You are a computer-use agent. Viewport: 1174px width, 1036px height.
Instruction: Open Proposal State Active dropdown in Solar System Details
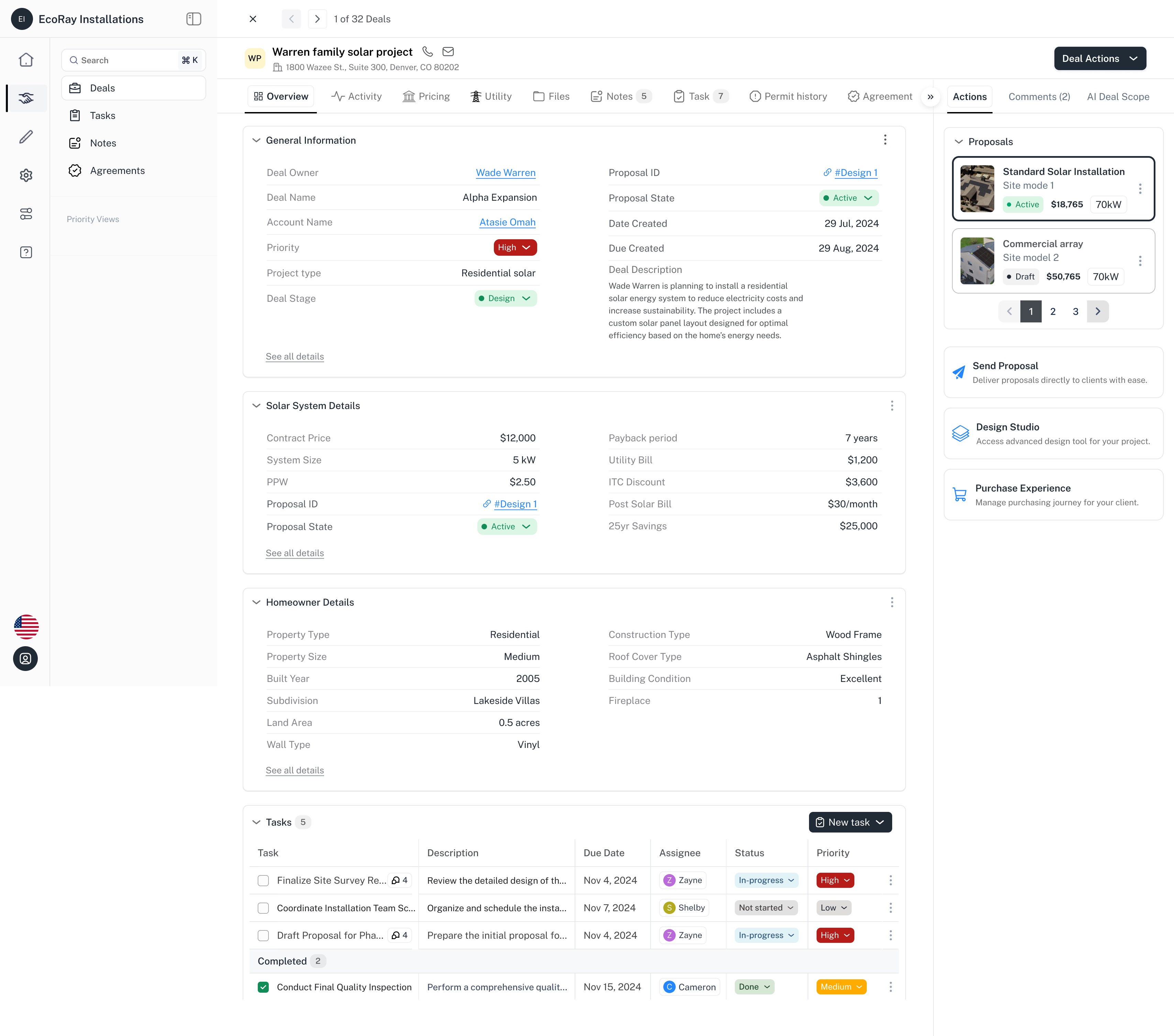tap(507, 526)
